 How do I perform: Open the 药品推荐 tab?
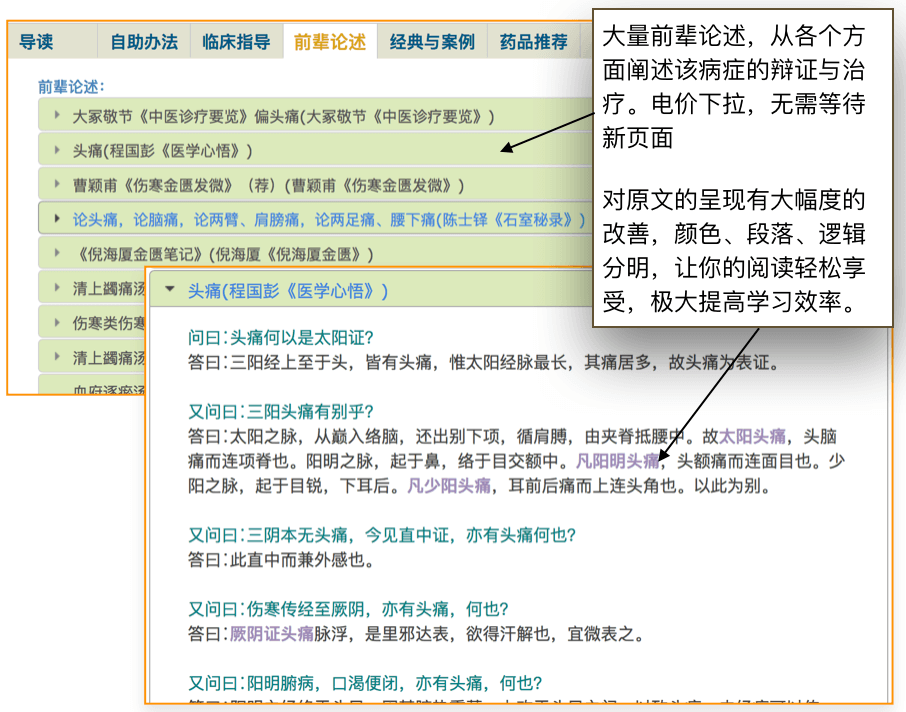click(534, 42)
